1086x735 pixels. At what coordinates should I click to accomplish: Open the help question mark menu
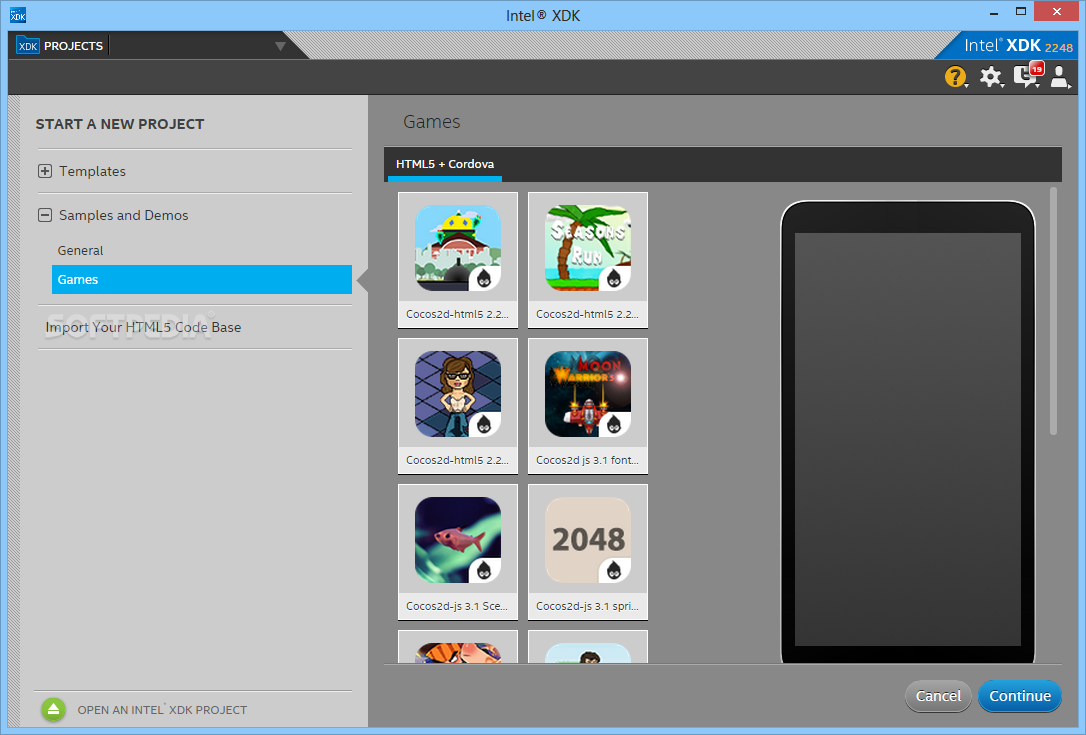coord(956,77)
